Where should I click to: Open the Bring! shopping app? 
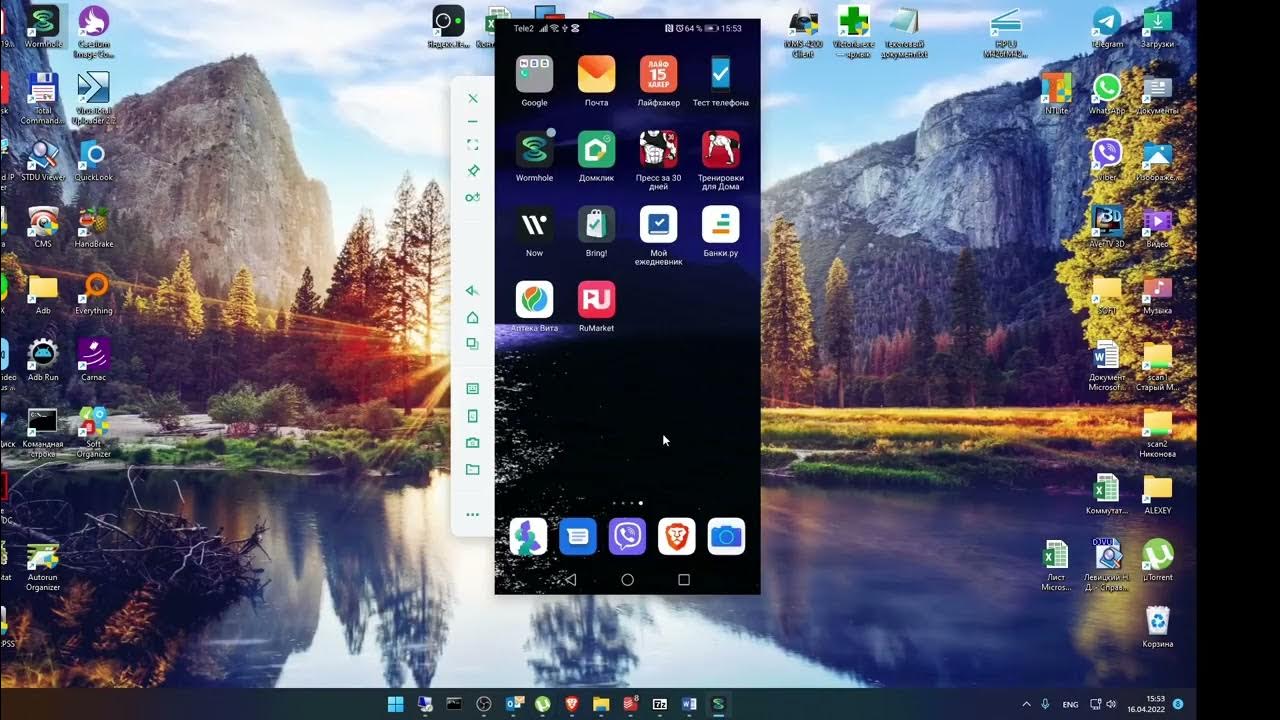[596, 224]
